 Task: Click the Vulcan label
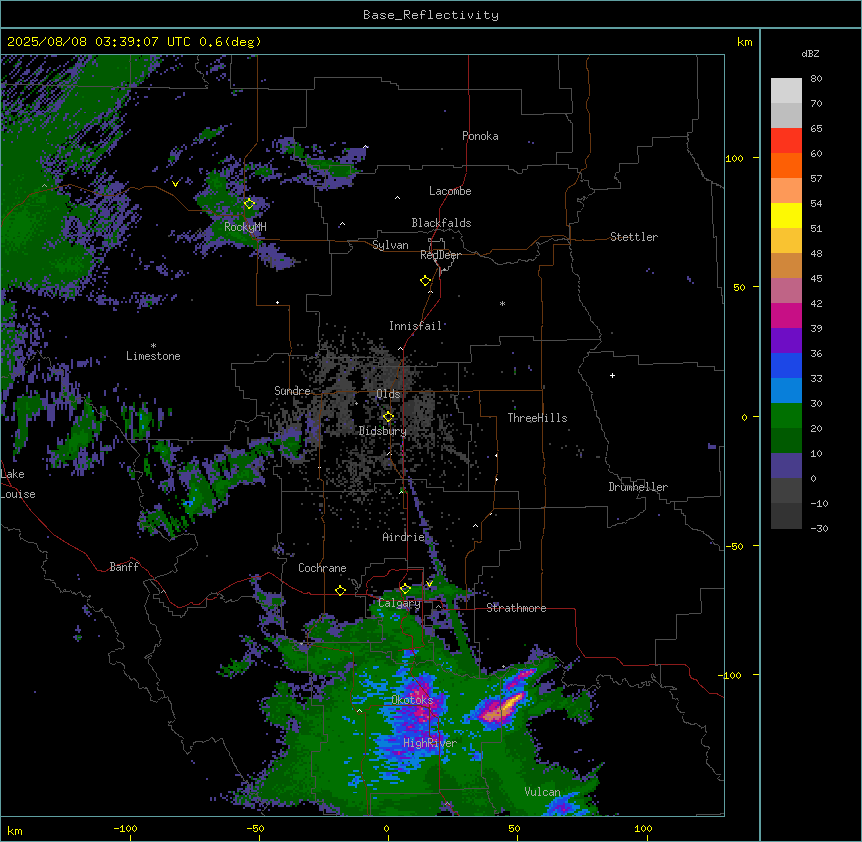(542, 792)
